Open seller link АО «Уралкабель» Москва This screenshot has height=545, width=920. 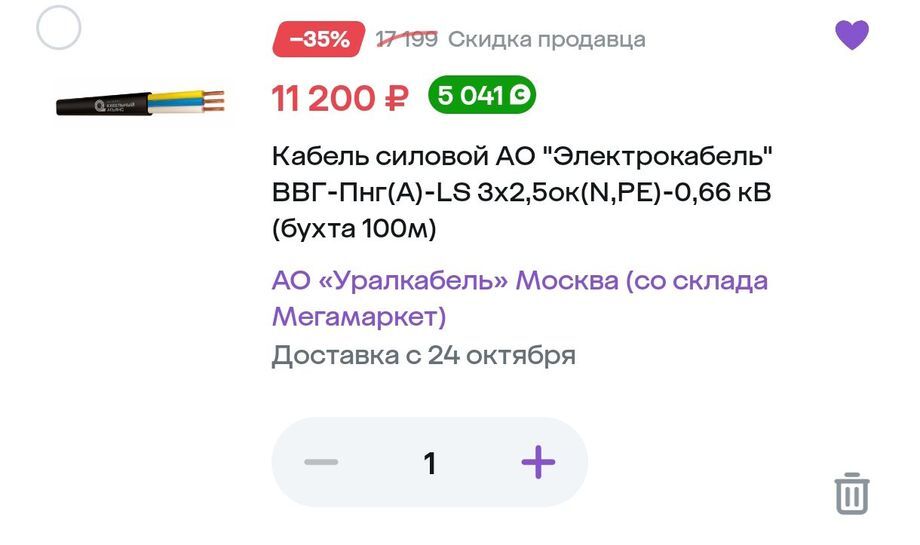click(x=520, y=280)
